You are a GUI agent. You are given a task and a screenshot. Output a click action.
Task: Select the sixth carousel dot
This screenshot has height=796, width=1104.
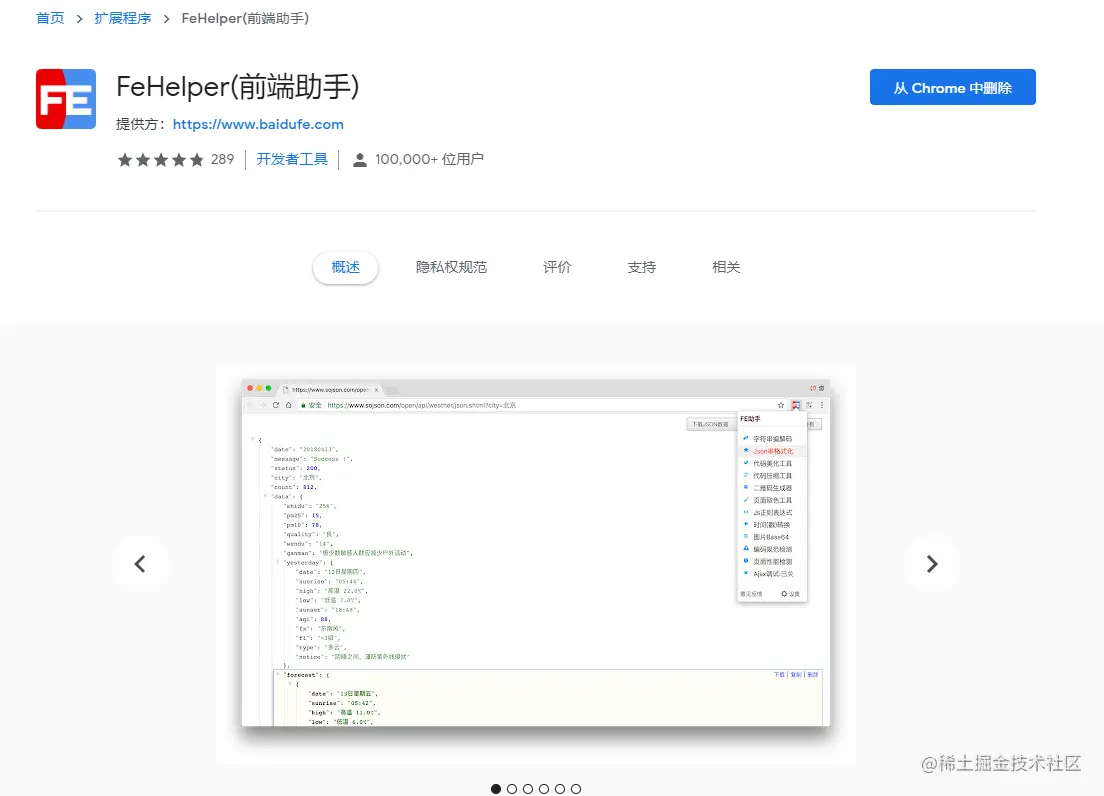click(x=576, y=789)
